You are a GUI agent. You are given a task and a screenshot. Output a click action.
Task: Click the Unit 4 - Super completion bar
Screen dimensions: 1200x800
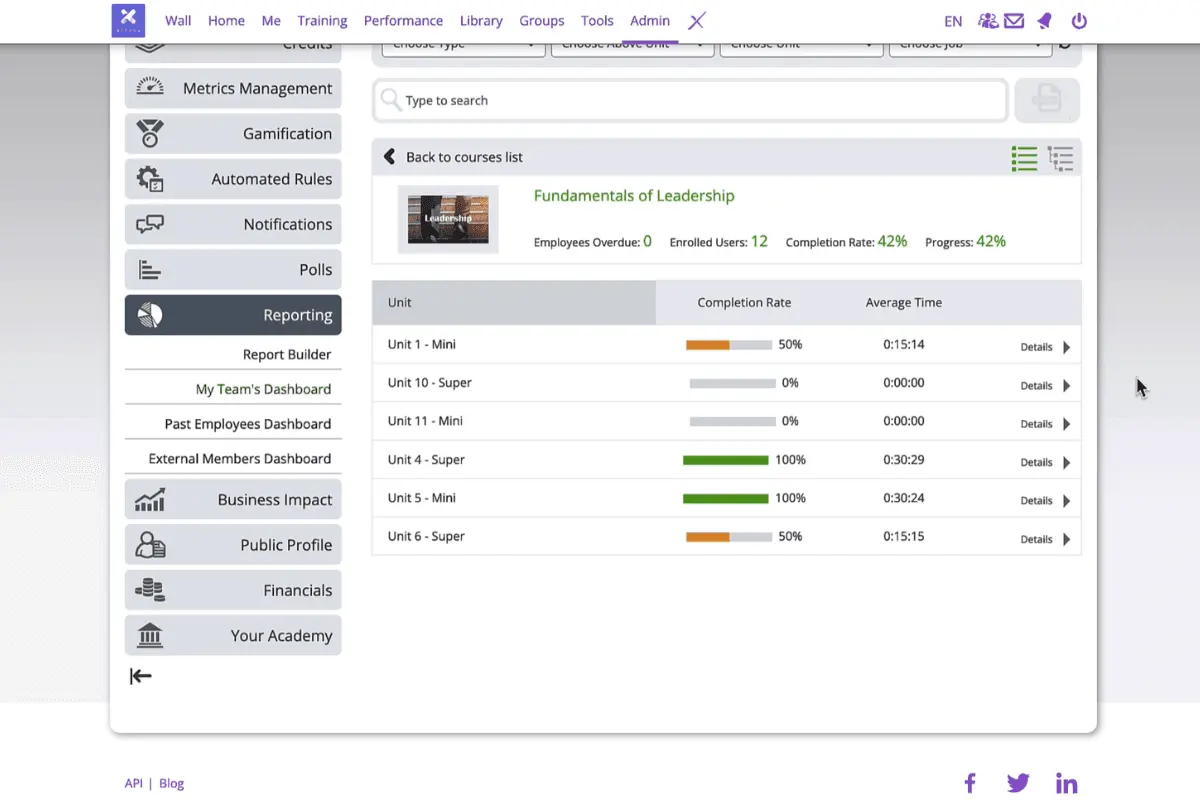[x=726, y=460]
